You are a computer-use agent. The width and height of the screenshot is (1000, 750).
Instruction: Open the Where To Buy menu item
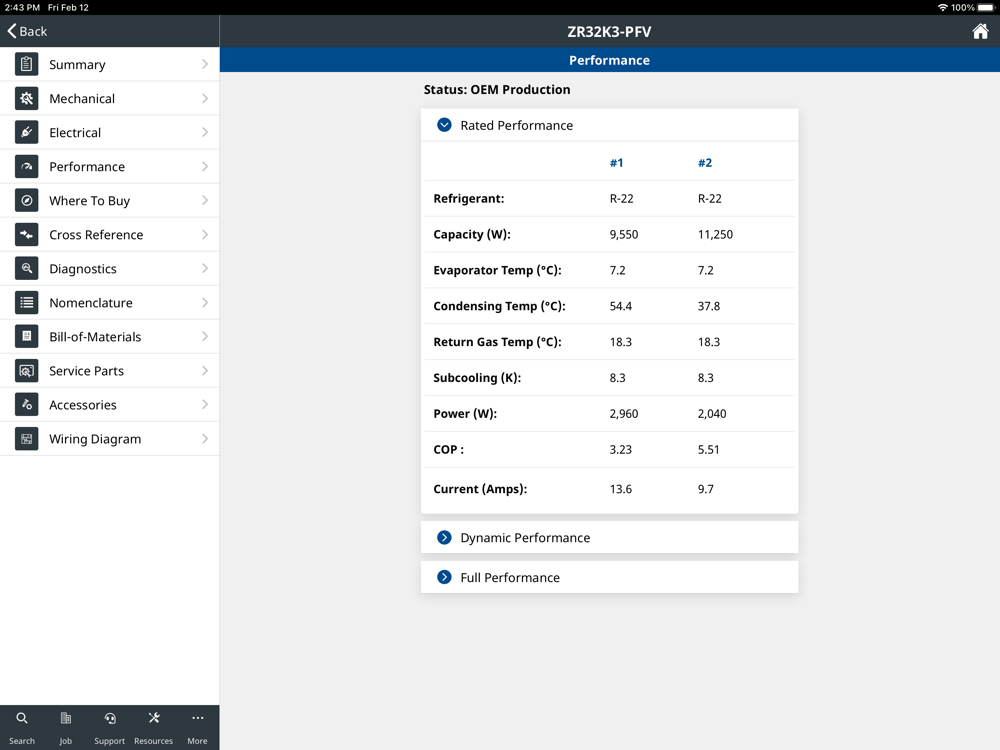(x=110, y=200)
